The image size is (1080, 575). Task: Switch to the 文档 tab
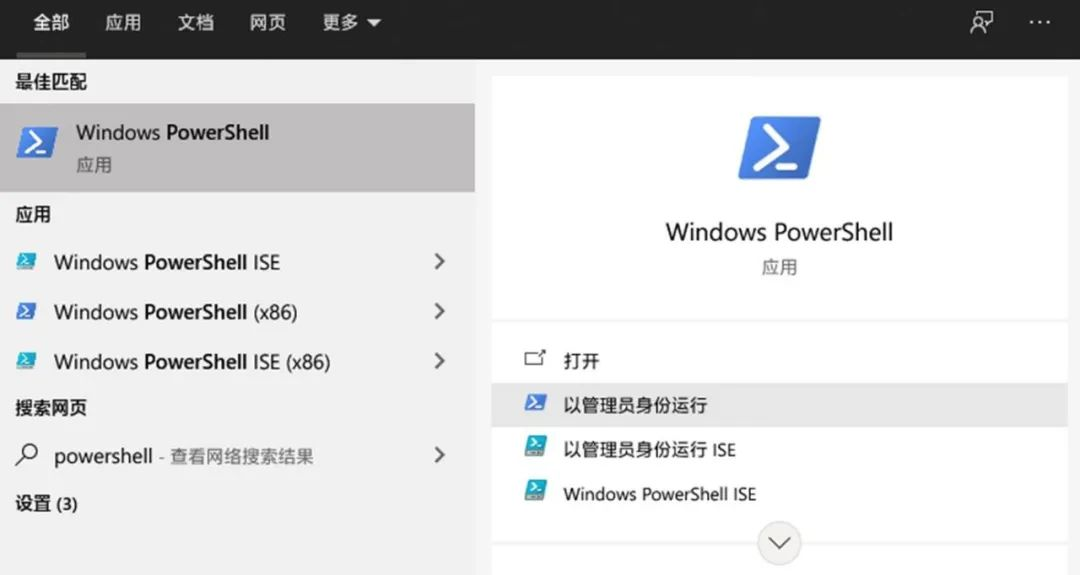195,23
